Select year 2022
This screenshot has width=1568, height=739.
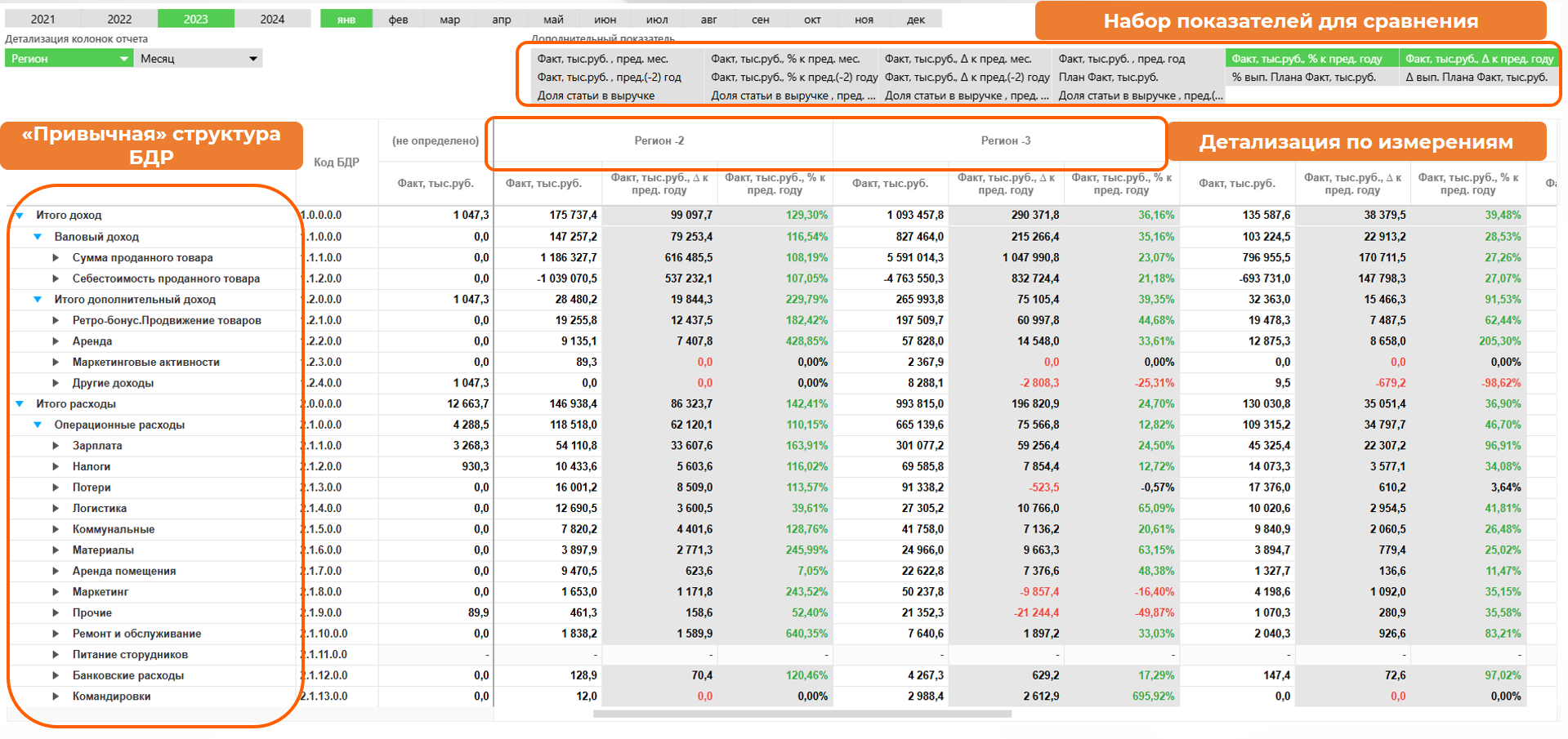coord(120,19)
